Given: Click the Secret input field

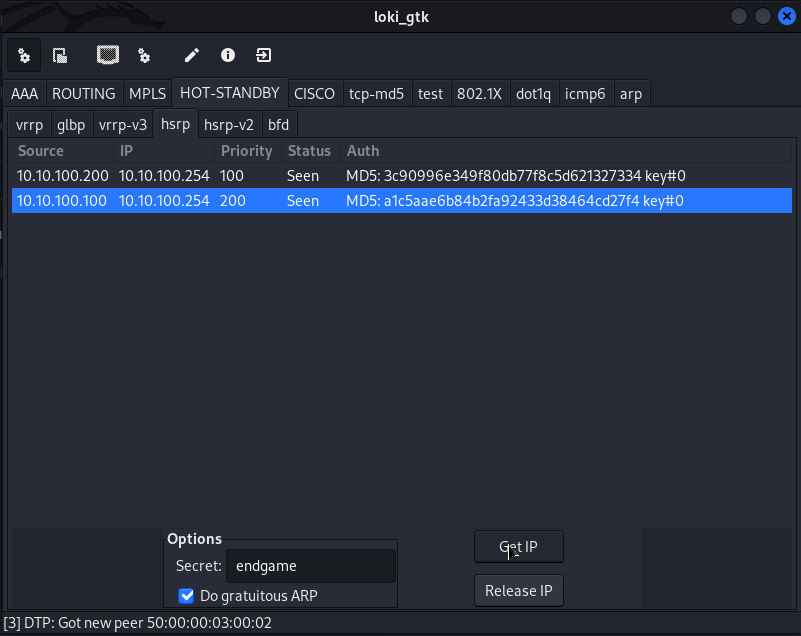Looking at the screenshot, I should pos(310,566).
